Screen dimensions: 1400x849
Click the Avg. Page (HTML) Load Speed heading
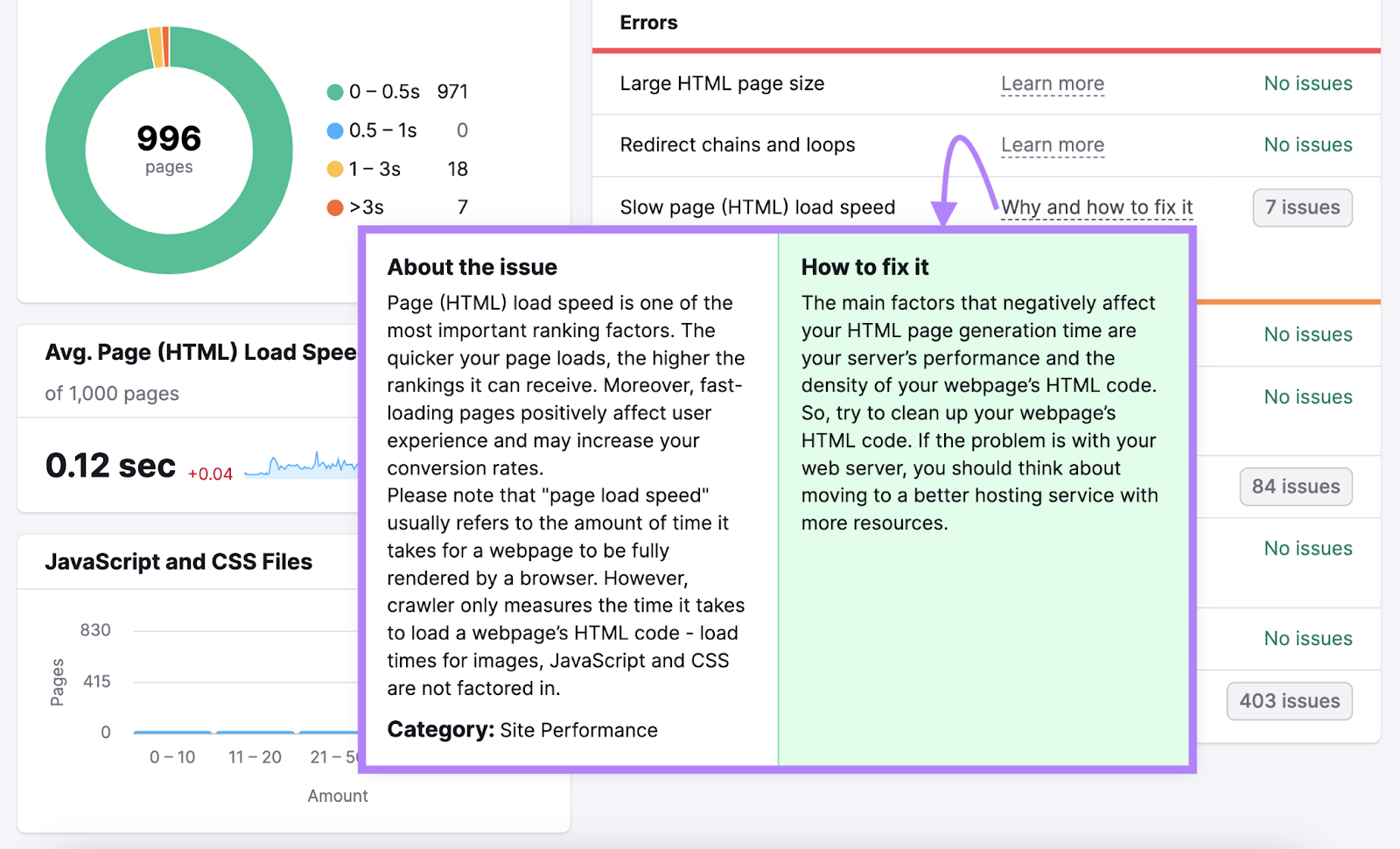click(x=201, y=352)
